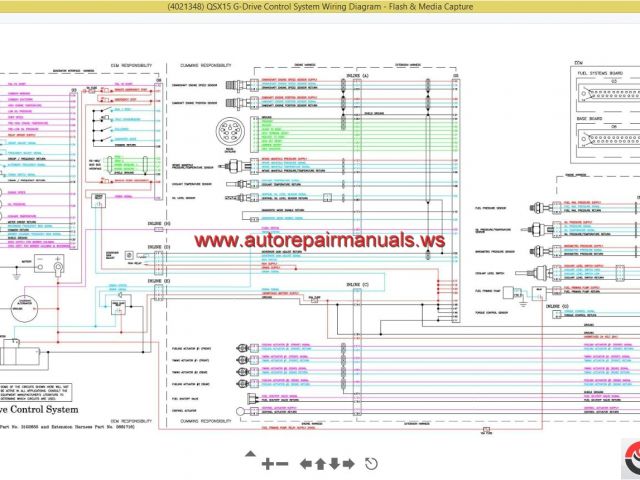Reset the view with the circular arrow
Viewport: 640px width, 480px height.
(x=372, y=463)
